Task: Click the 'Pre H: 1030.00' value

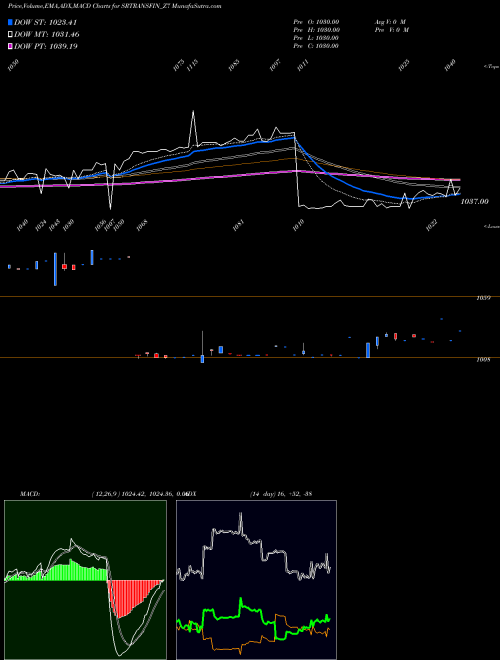Action: click(x=316, y=30)
